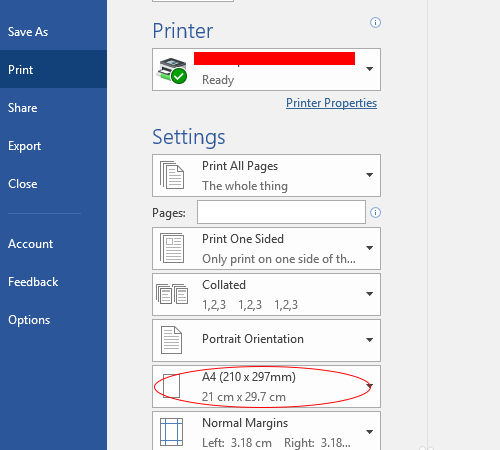The width and height of the screenshot is (500, 450).
Task: Click the Printer Properties link
Action: 331,103
